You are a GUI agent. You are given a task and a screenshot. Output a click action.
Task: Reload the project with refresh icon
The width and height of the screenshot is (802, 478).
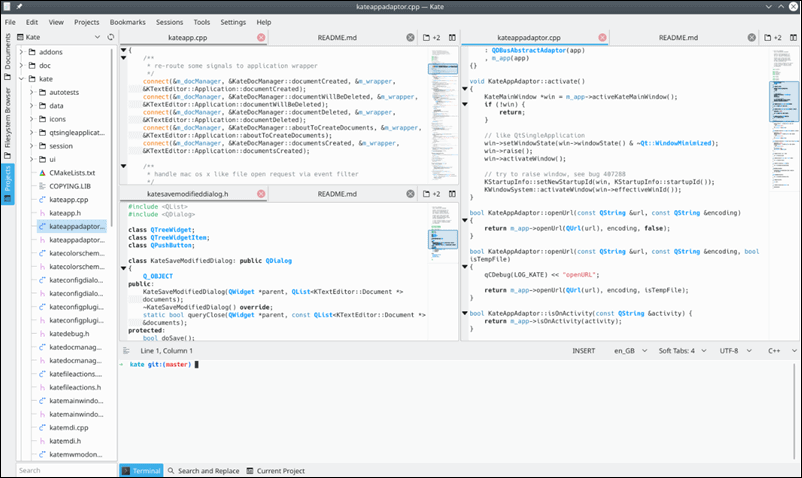pyautogui.click(x=110, y=37)
